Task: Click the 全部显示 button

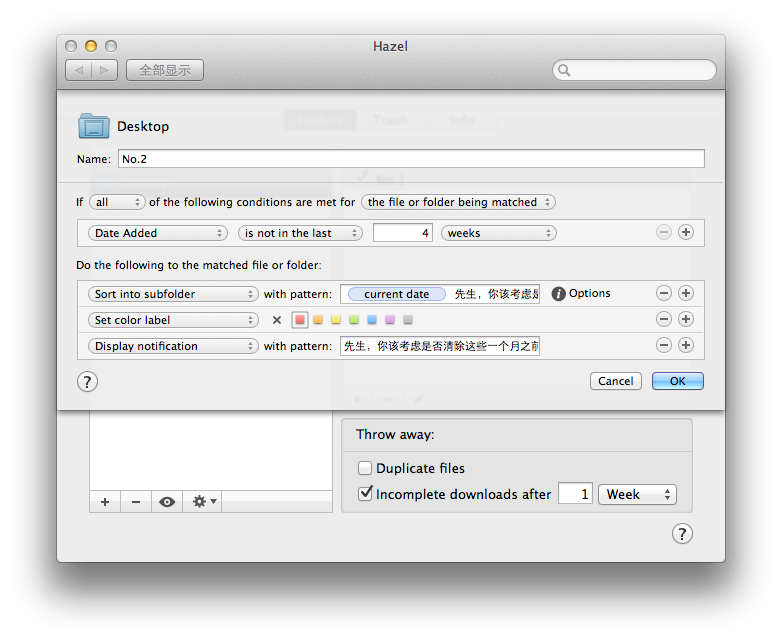Action: 165,70
